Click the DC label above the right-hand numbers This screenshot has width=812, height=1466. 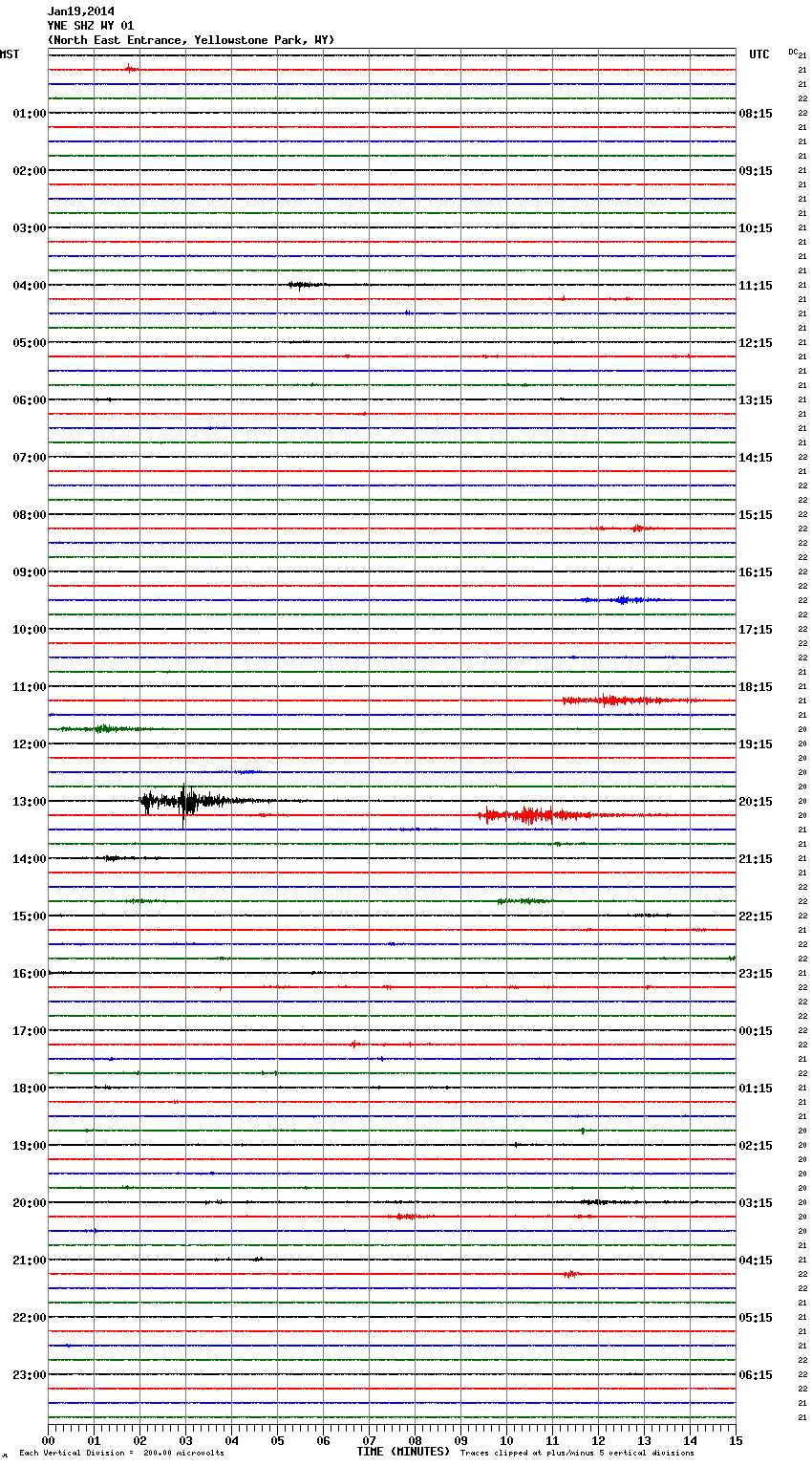coord(793,52)
